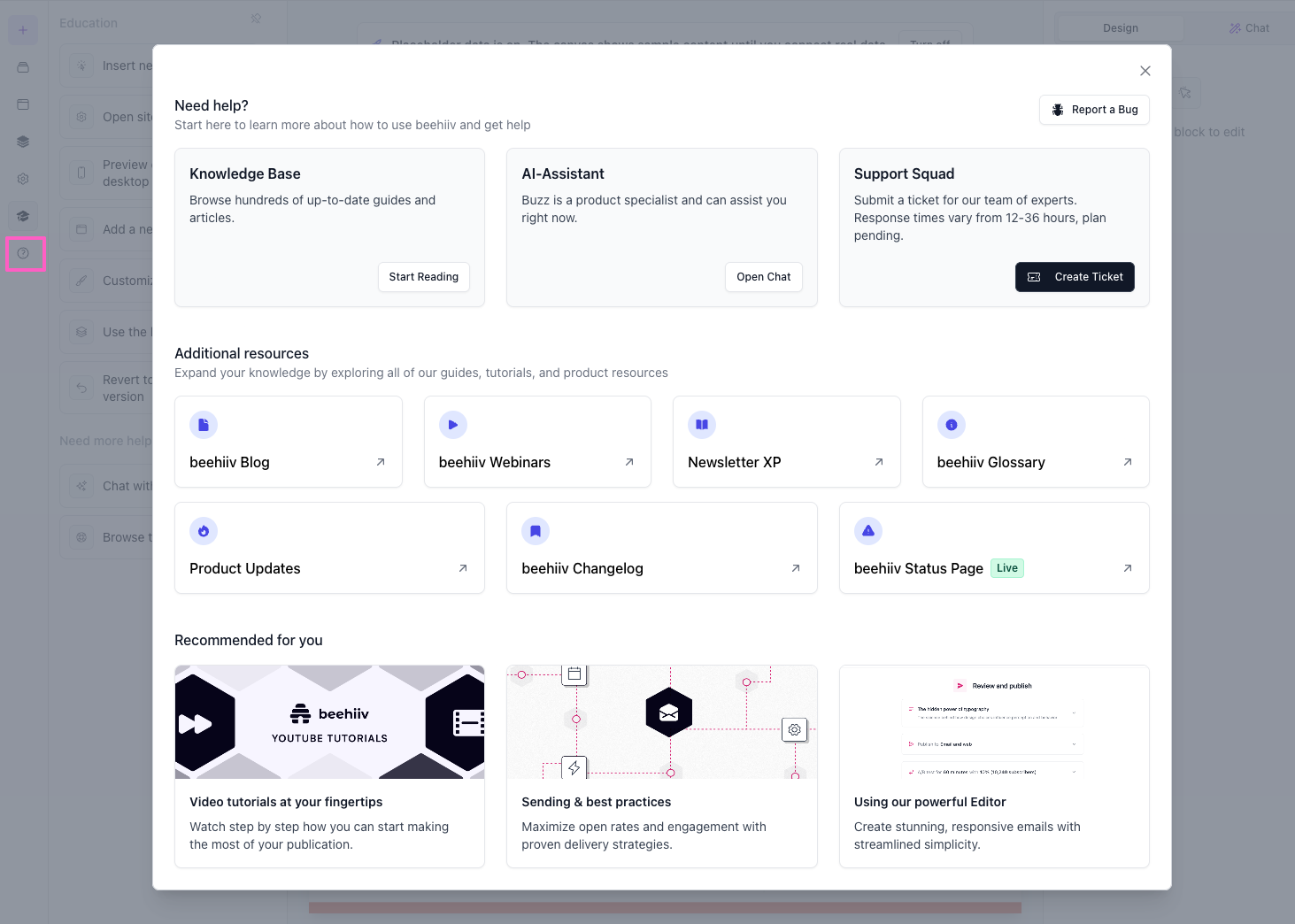Image resolution: width=1295 pixels, height=924 pixels.
Task: Click the brush icon beside 'Customiz'
Action: (81, 281)
